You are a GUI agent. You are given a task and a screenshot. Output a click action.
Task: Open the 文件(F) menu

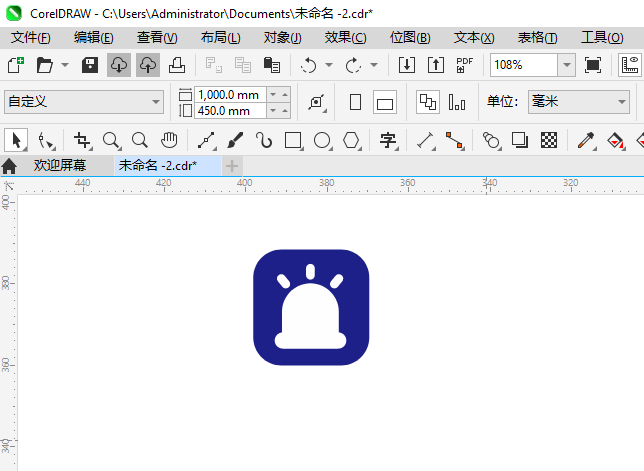[x=30, y=38]
